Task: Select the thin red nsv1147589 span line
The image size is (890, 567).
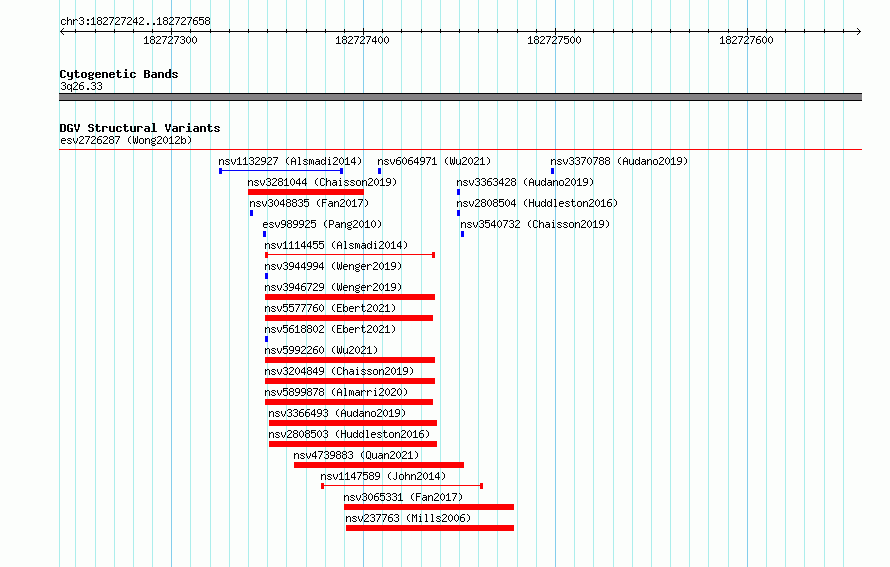Action: click(x=402, y=486)
